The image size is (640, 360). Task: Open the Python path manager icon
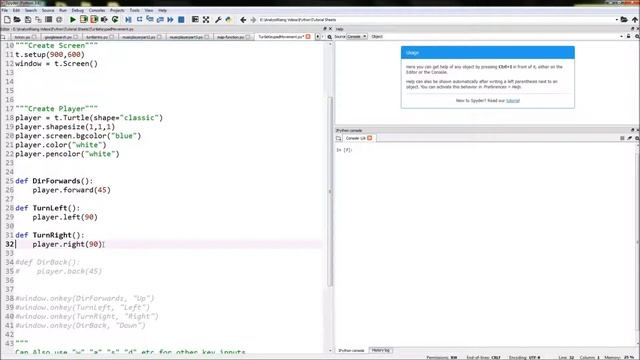(x=229, y=20)
